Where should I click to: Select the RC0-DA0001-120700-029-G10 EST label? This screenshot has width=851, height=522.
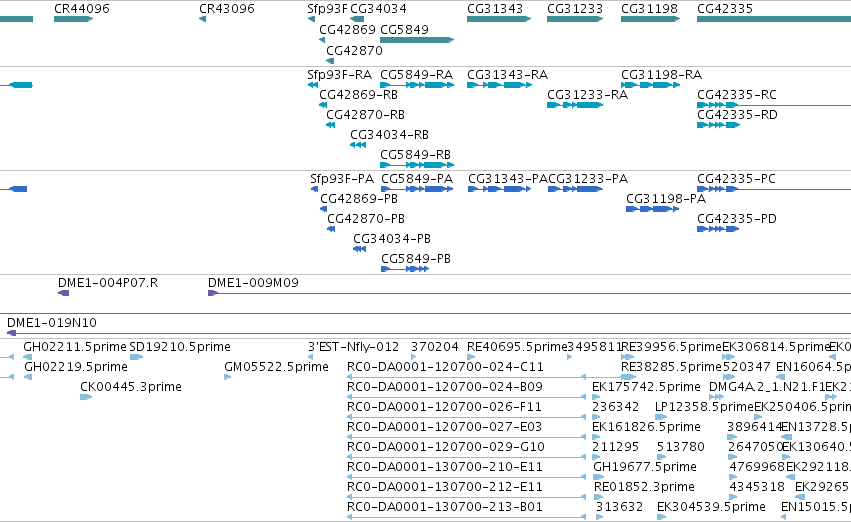(446, 447)
